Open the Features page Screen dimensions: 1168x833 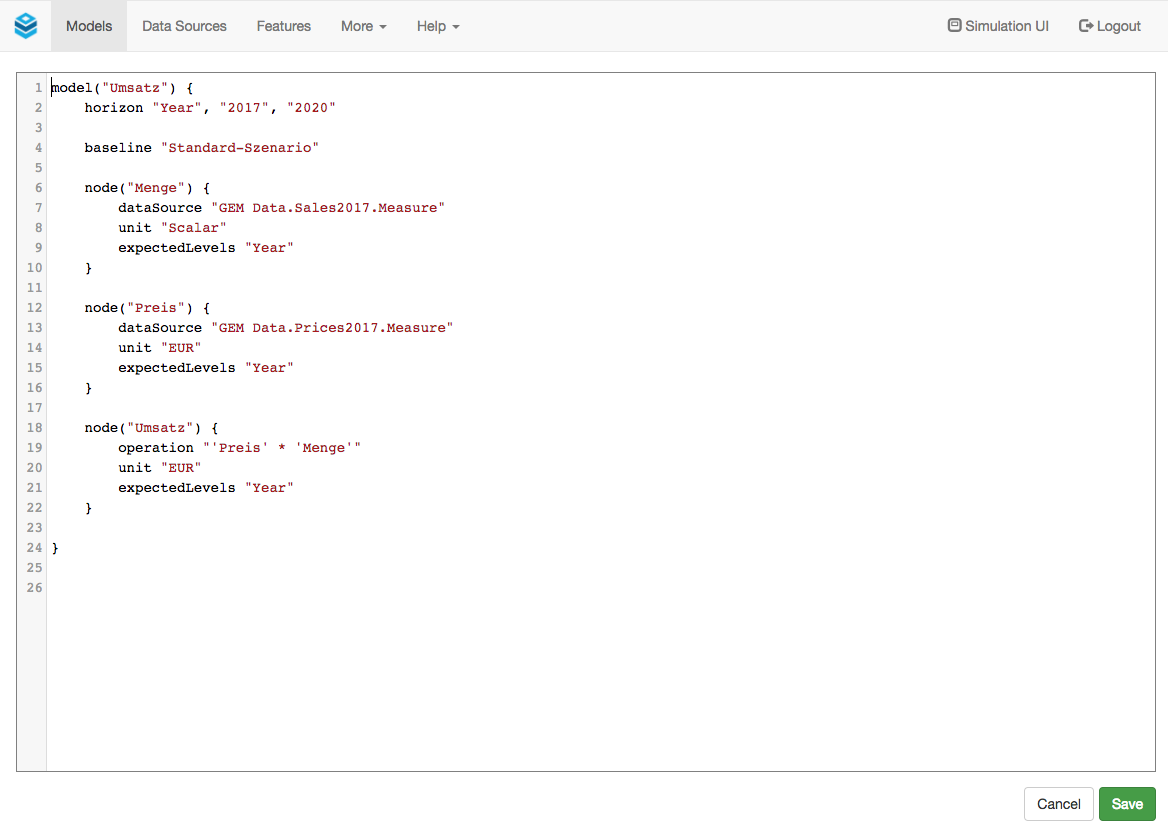[283, 26]
